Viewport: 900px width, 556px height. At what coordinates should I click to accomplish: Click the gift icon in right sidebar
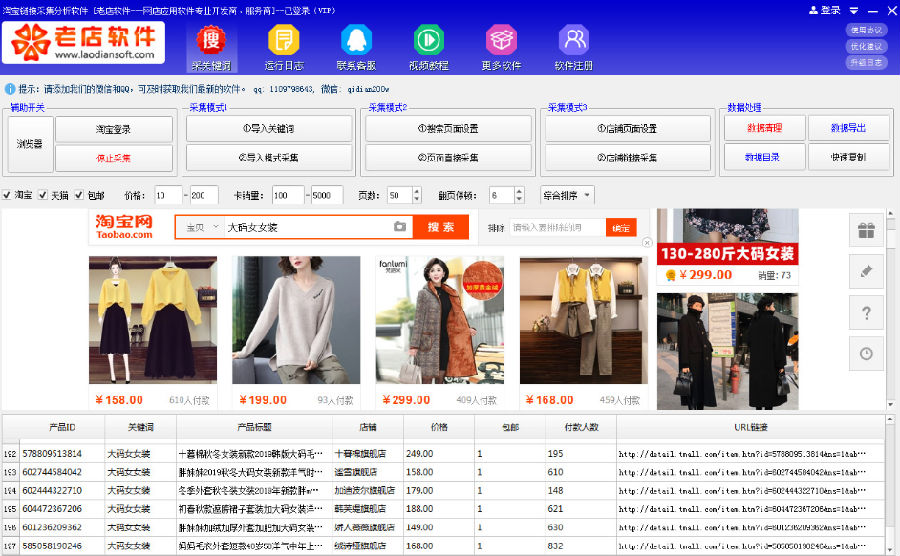[866, 230]
